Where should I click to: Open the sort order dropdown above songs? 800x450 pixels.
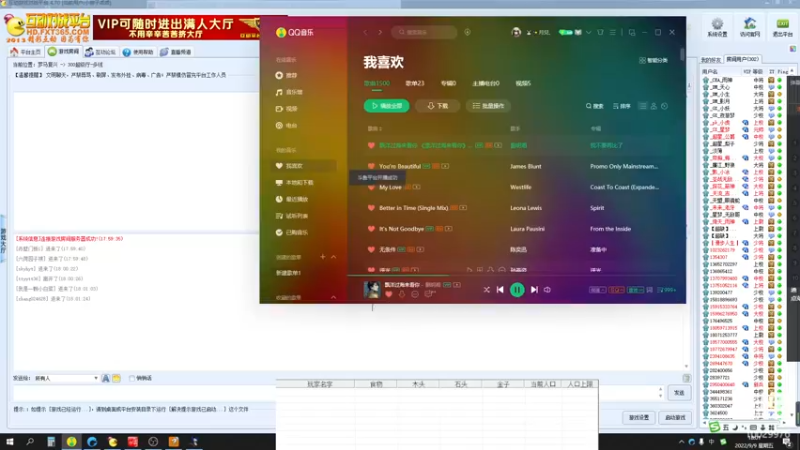(621, 106)
